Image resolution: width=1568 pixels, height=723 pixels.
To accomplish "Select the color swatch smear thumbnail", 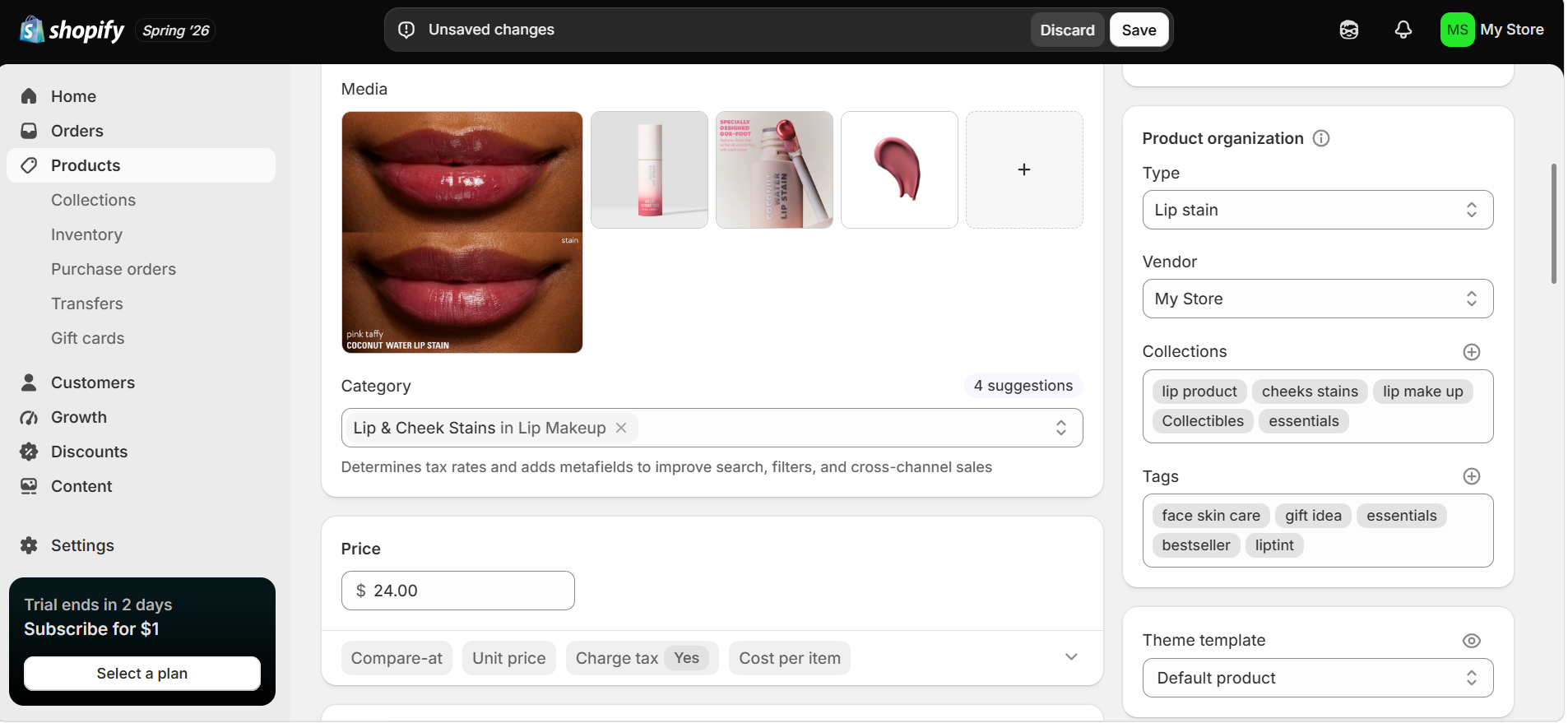I will coord(899,169).
